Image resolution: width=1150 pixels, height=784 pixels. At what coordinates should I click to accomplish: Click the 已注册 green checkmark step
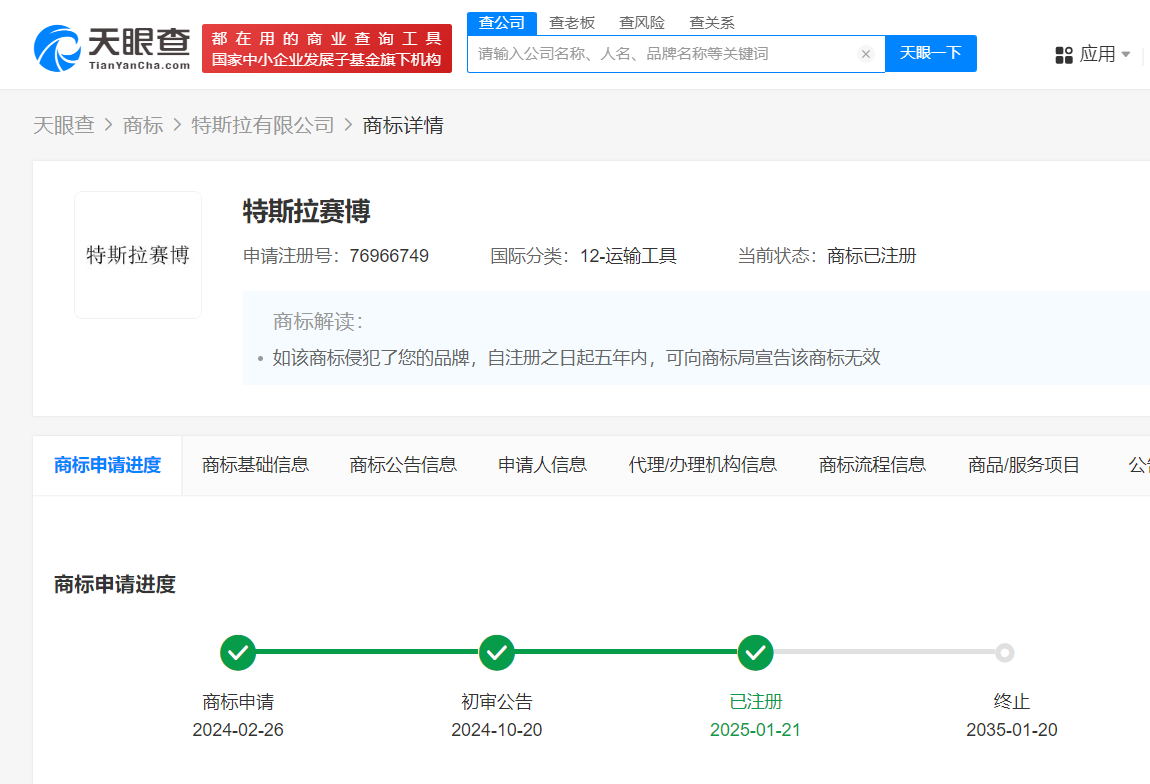tap(755, 653)
